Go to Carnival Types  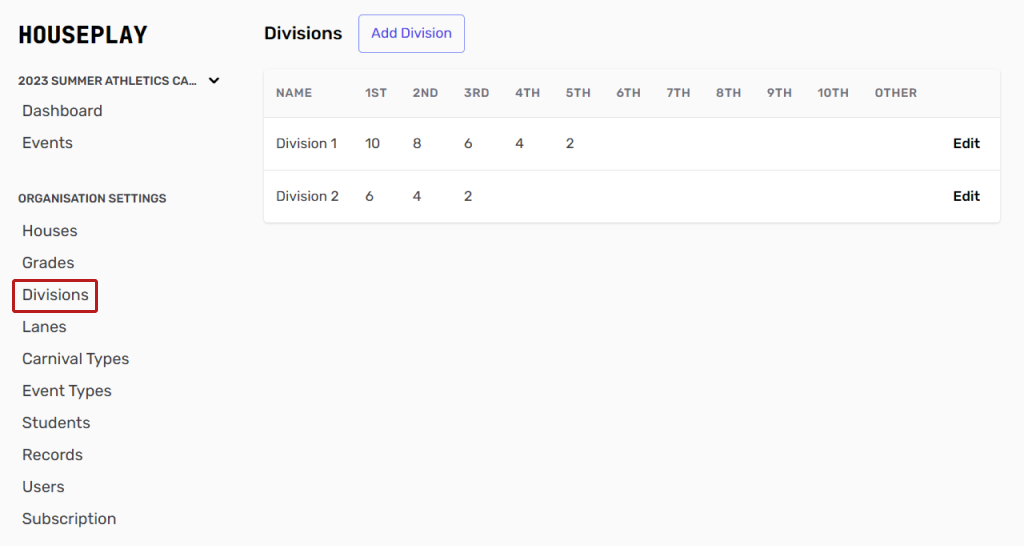pos(75,359)
